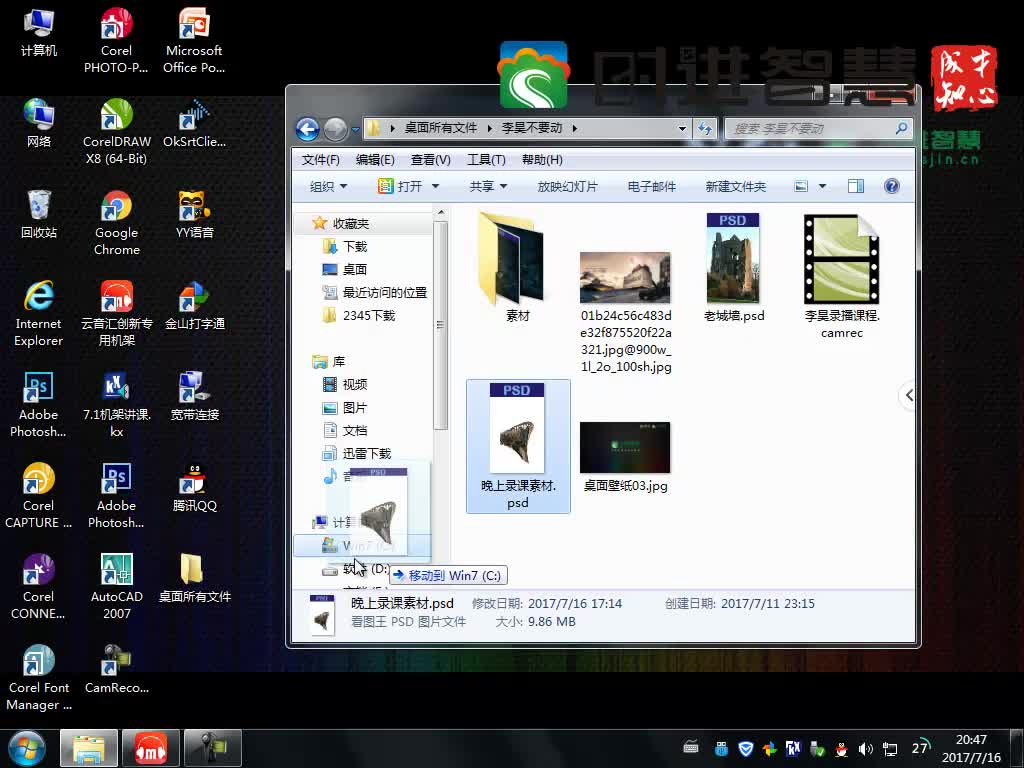Screen dimensions: 1024x768
Task: Open Corel Font Manager shortcut
Action: click(39, 677)
